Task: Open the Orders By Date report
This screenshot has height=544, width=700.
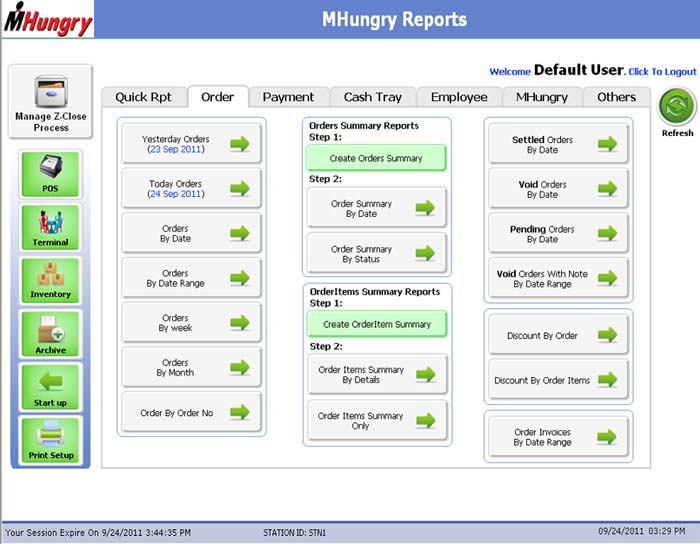Action: pyautogui.click(x=192, y=233)
